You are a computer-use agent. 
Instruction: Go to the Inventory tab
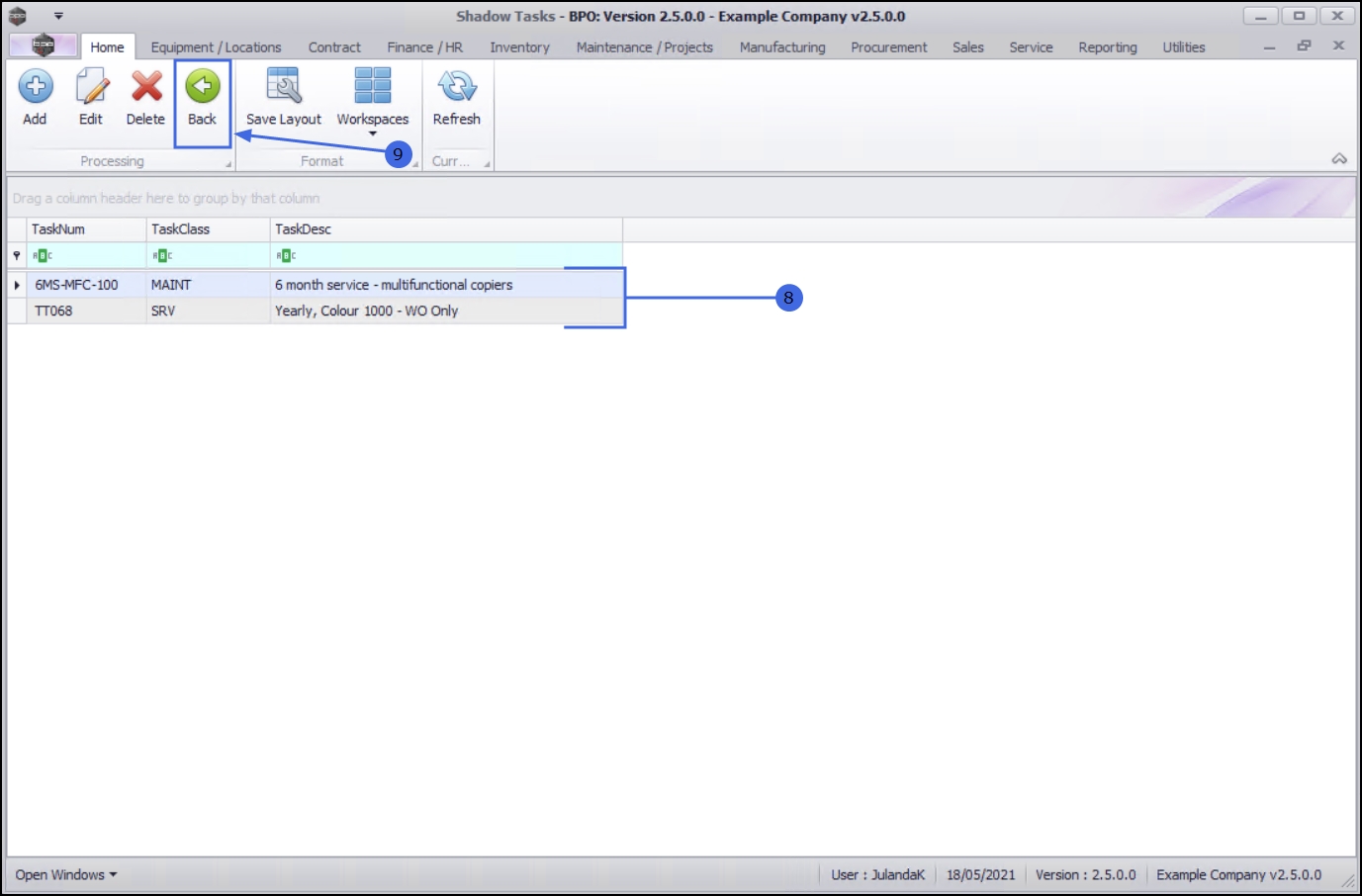519,46
